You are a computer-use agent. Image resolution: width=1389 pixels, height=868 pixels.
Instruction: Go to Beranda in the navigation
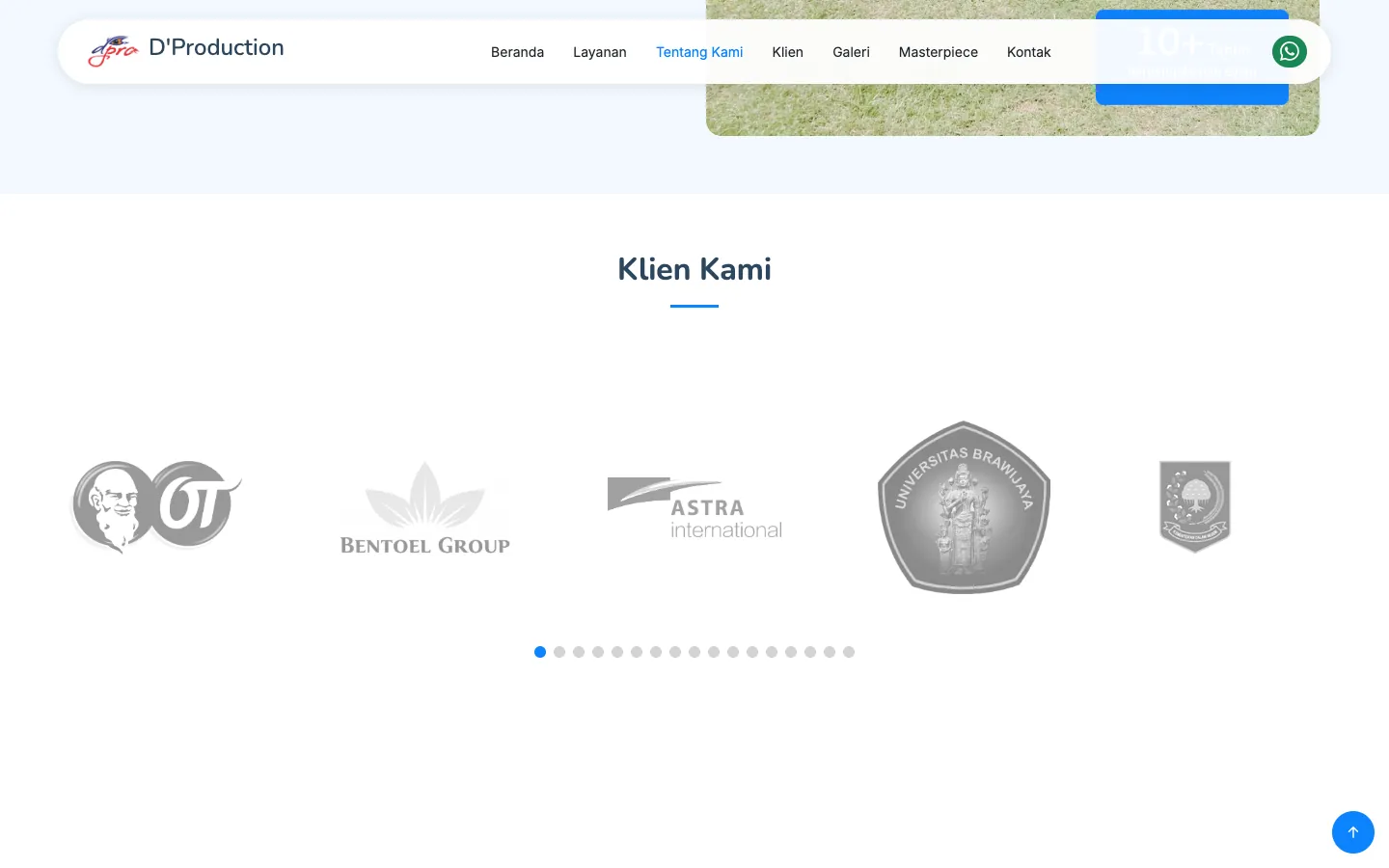coord(517,52)
